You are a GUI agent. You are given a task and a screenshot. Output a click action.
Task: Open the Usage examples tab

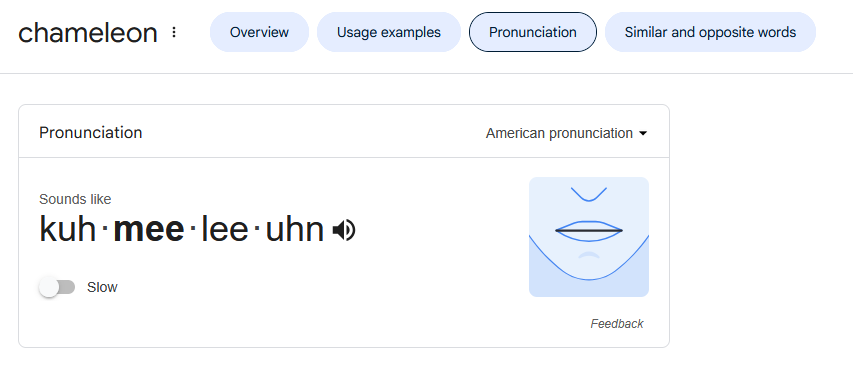(388, 32)
